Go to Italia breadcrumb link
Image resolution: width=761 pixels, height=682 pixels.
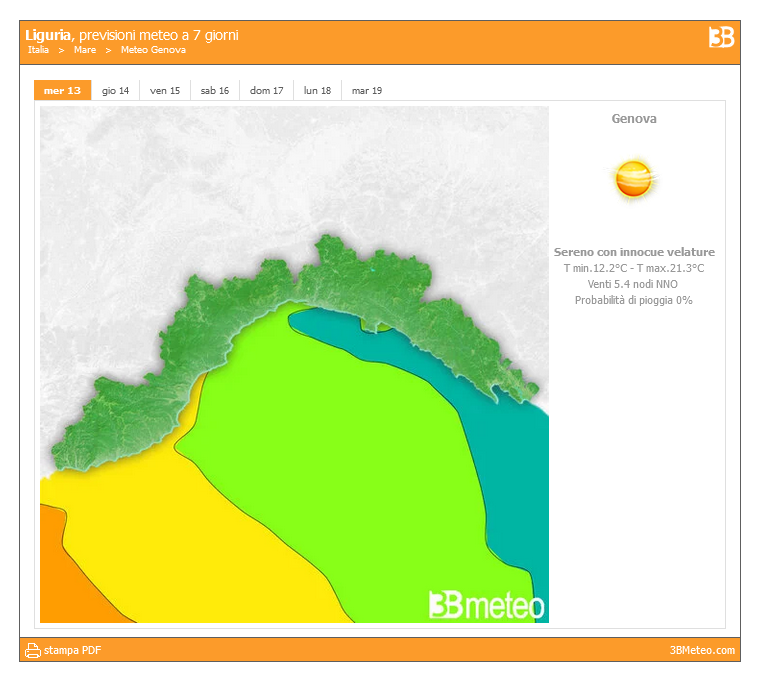[x=38, y=50]
